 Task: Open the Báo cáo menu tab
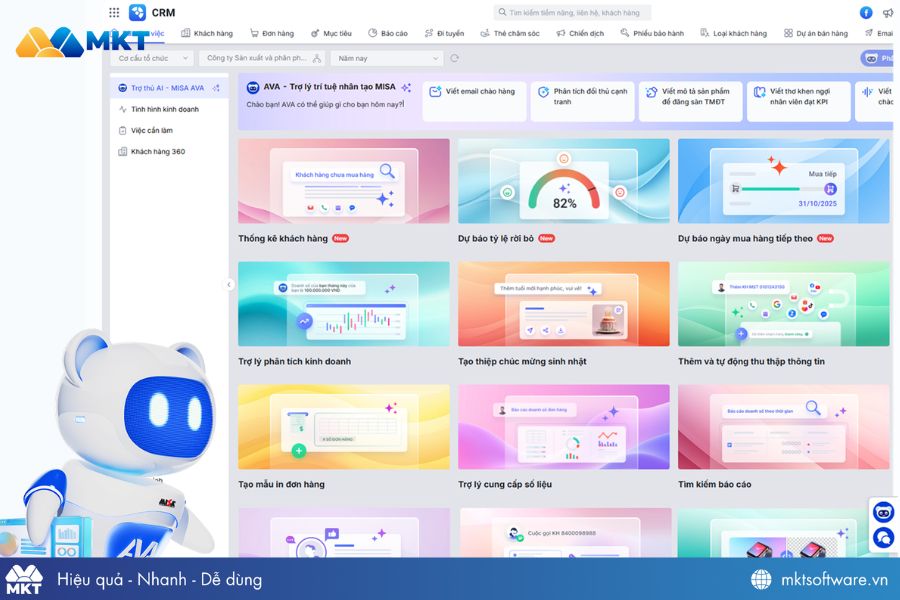click(x=388, y=33)
